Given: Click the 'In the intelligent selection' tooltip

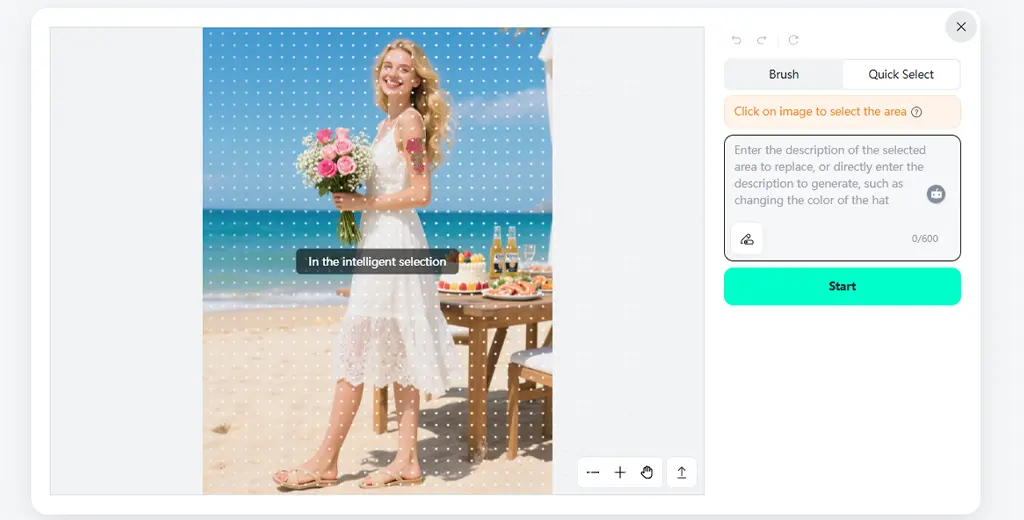Looking at the screenshot, I should coord(377,261).
